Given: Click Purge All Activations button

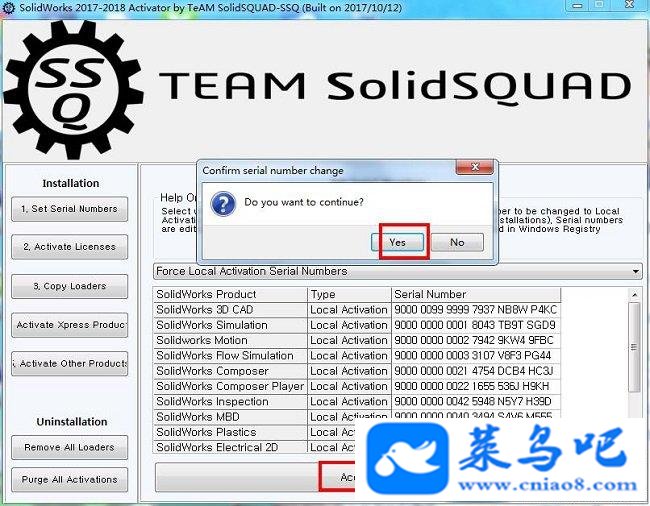Looking at the screenshot, I should tap(70, 479).
